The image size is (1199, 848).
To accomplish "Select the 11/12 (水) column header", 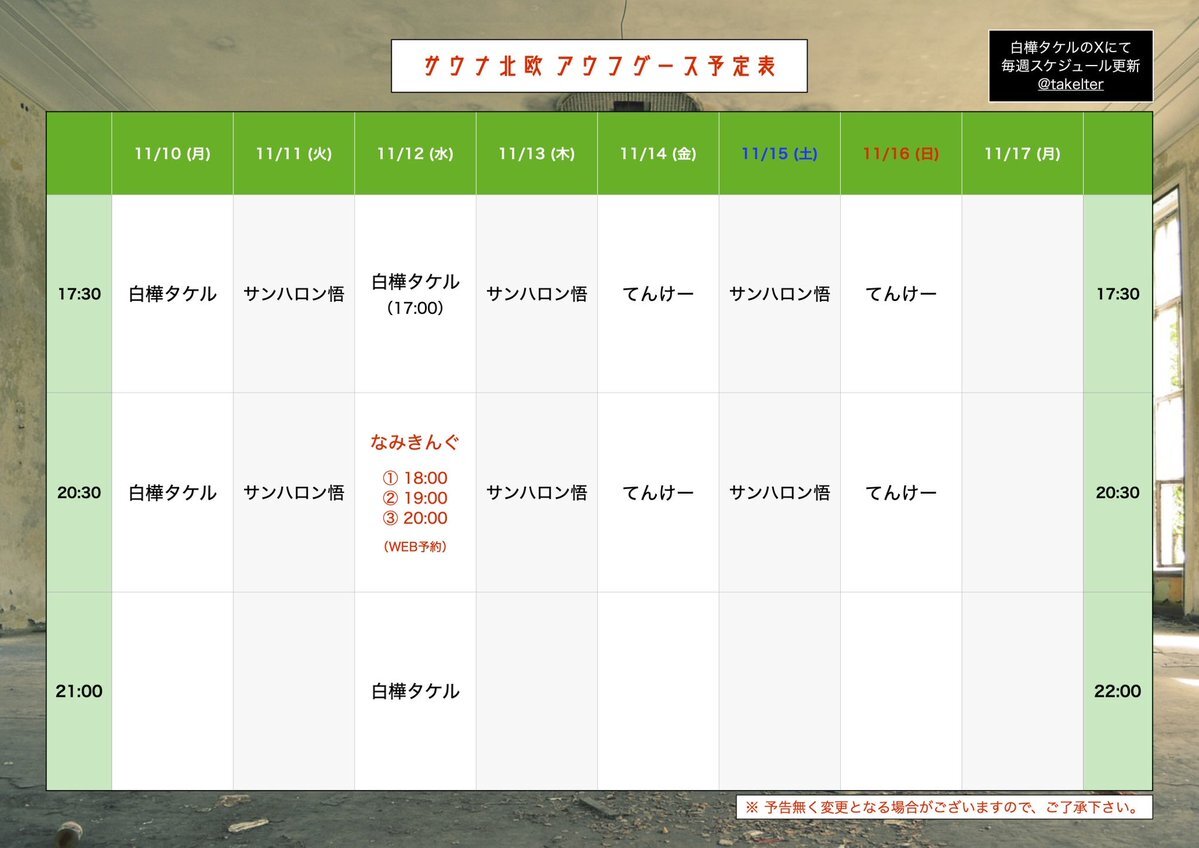I will [x=415, y=154].
